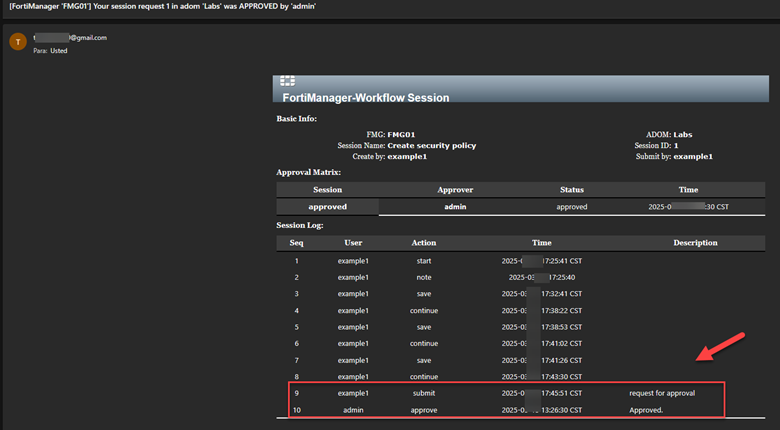
Task: Click the 'Para: Usted' recipient line
Action: [x=50, y=51]
